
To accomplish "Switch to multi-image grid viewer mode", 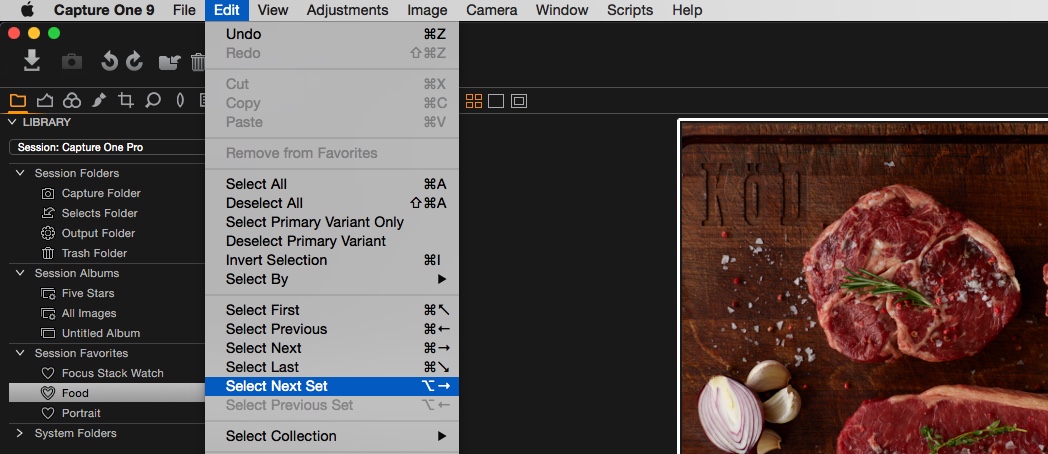I will point(474,101).
